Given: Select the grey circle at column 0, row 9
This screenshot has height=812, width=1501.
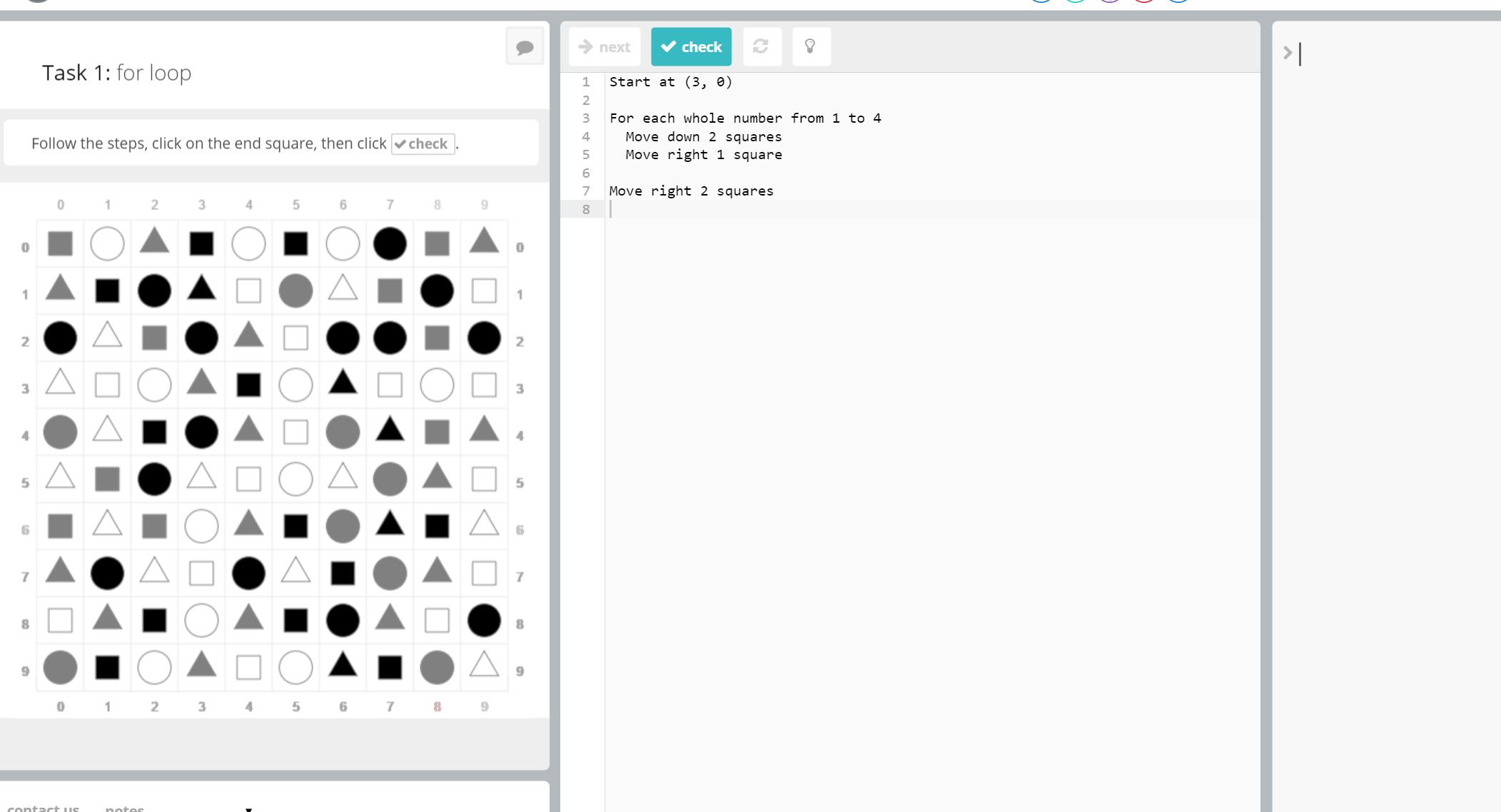Looking at the screenshot, I should (60, 667).
